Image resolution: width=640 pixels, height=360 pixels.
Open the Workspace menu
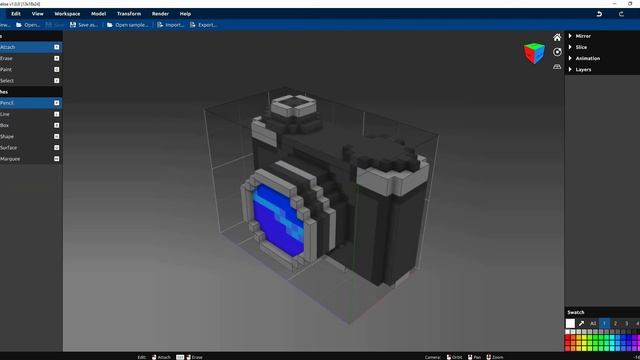[x=67, y=14]
